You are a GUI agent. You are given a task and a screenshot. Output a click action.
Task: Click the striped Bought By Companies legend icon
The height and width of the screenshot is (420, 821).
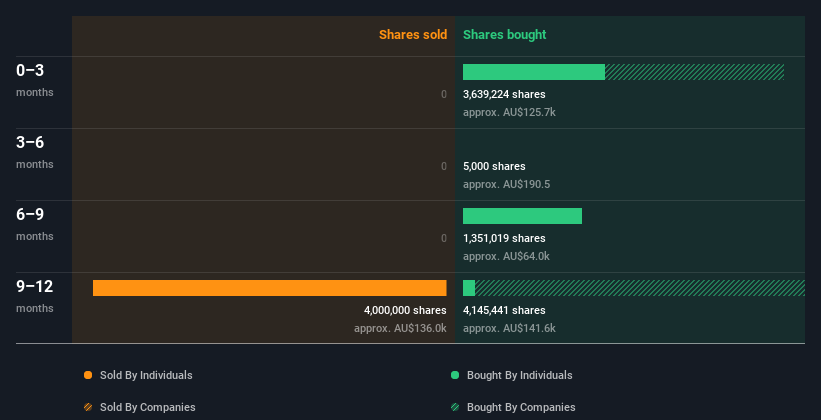tap(455, 407)
